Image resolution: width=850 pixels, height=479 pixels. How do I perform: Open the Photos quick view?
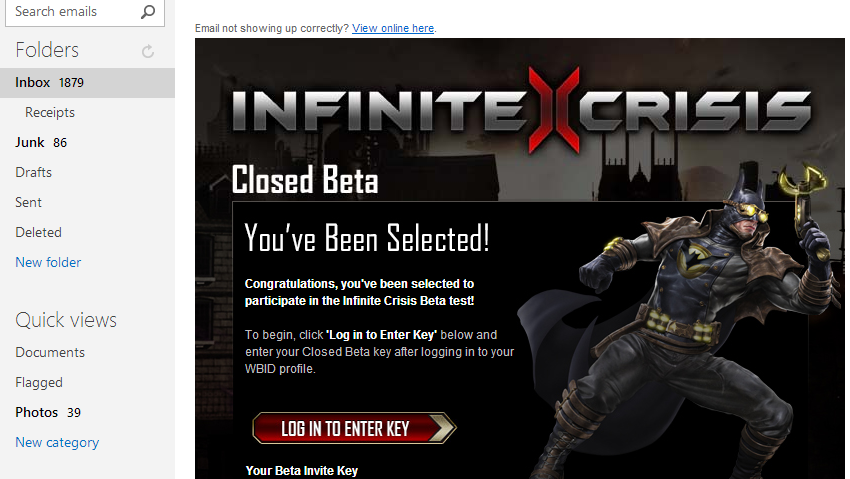click(x=48, y=412)
